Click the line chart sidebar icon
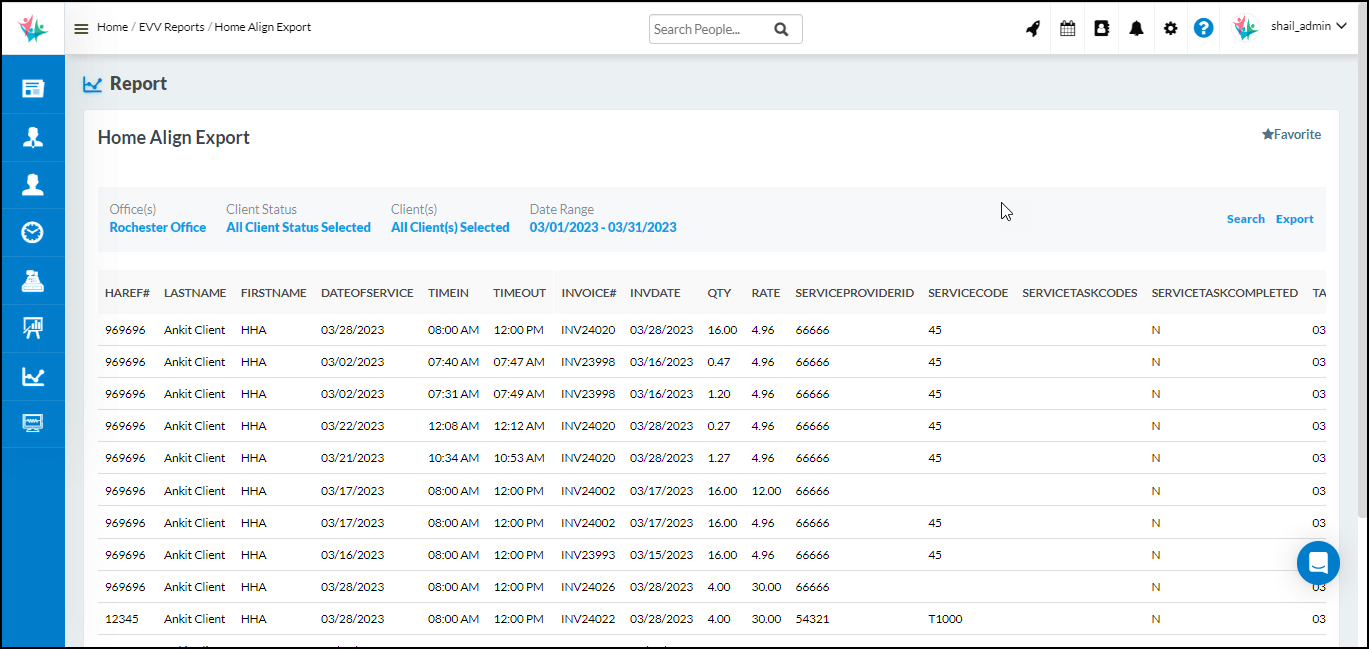This screenshot has height=649, width=1369. coord(33,377)
